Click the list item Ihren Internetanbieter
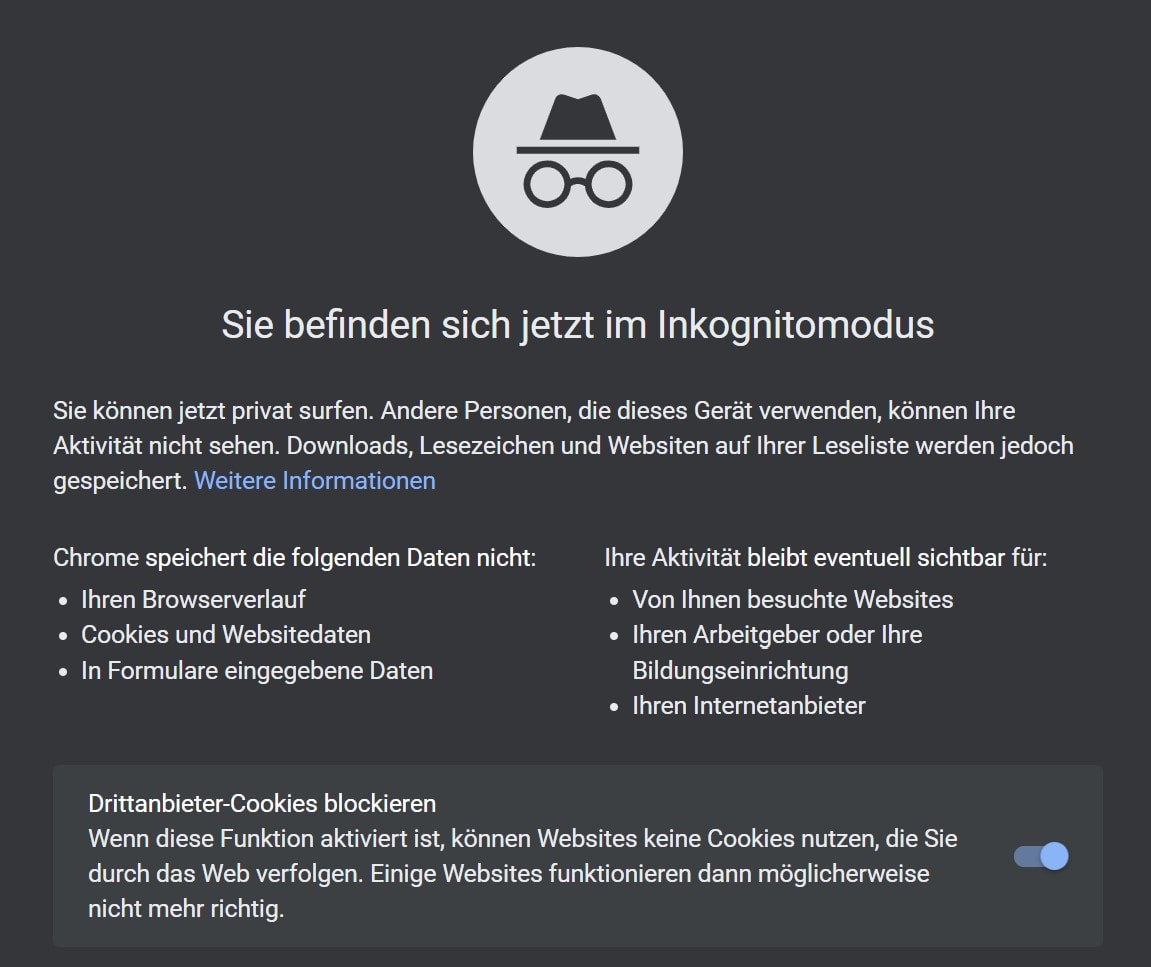This screenshot has height=967, width=1151. click(x=749, y=706)
